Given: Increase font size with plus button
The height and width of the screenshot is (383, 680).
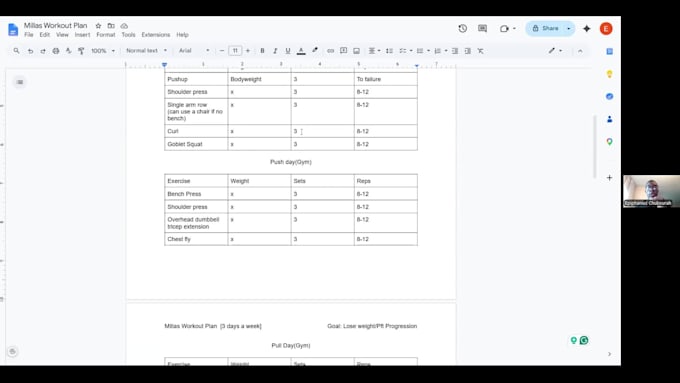Looking at the screenshot, I should tap(248, 51).
